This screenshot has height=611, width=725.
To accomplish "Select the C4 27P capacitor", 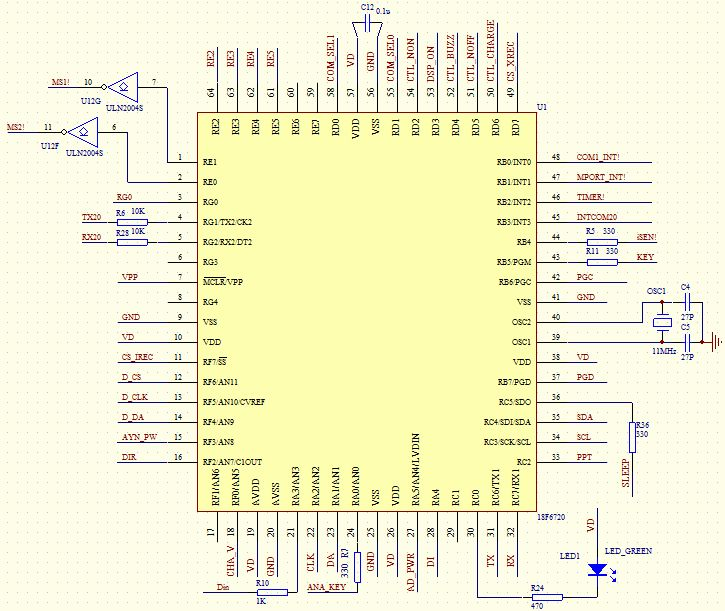I will [x=687, y=302].
